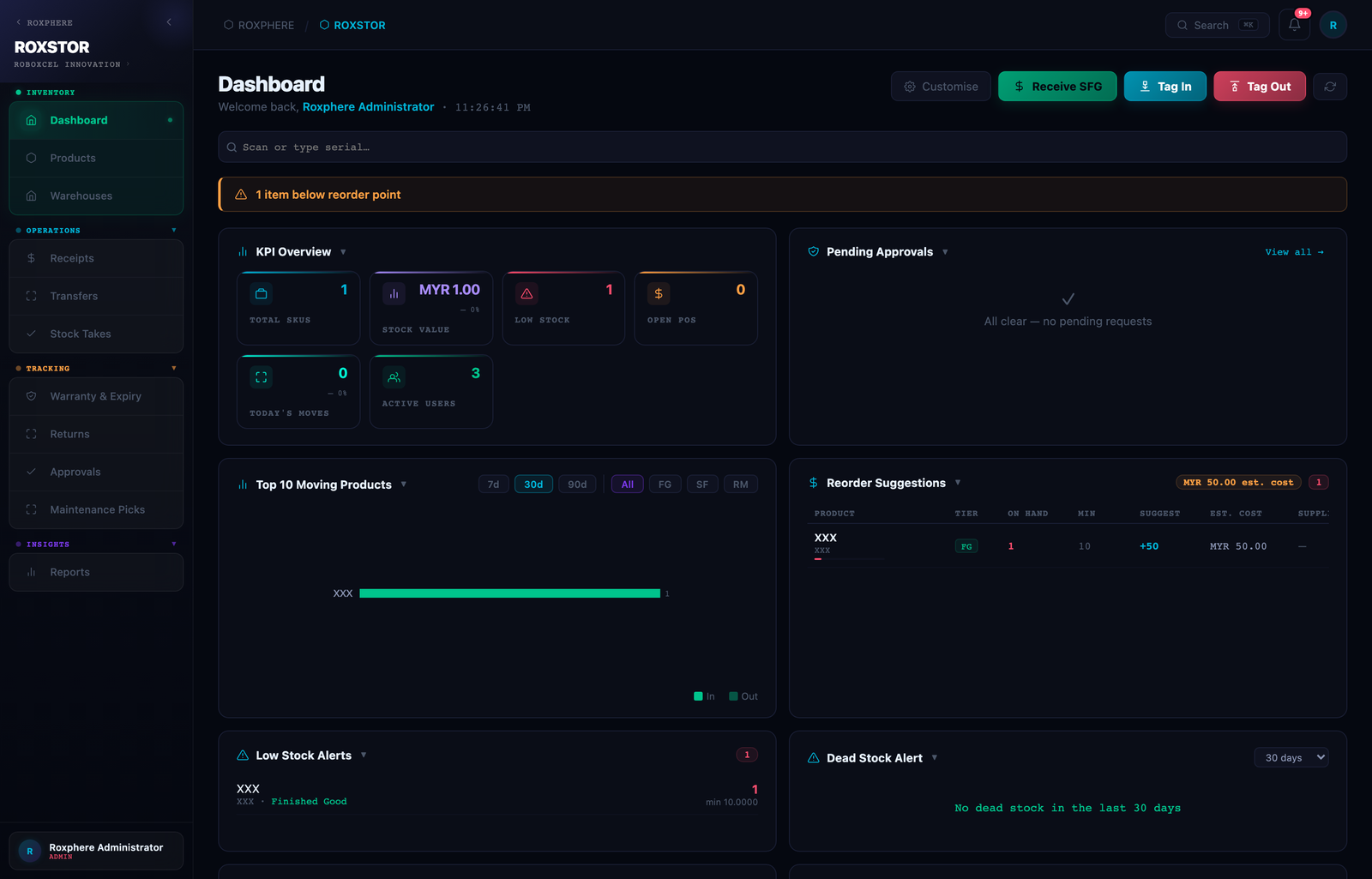Open the Warehouses menu item
This screenshot has width=1372, height=879.
coord(96,196)
